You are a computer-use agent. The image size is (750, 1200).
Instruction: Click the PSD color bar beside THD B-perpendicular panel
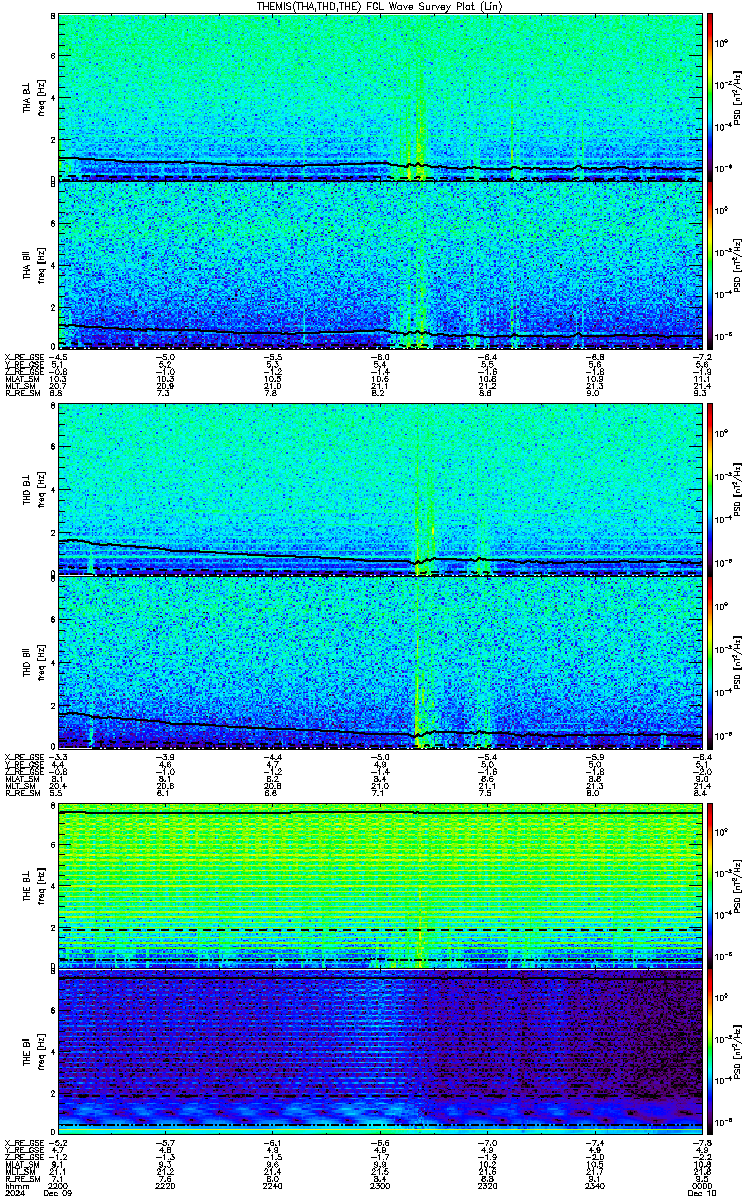click(x=710, y=489)
